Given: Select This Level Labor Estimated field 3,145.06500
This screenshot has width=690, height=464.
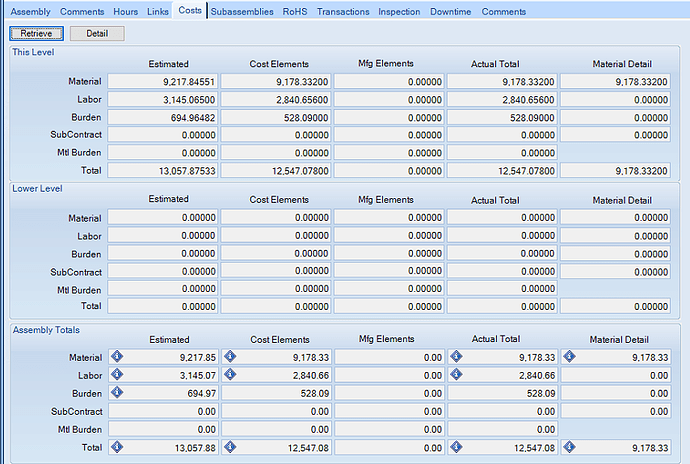Looking at the screenshot, I should [x=163, y=99].
